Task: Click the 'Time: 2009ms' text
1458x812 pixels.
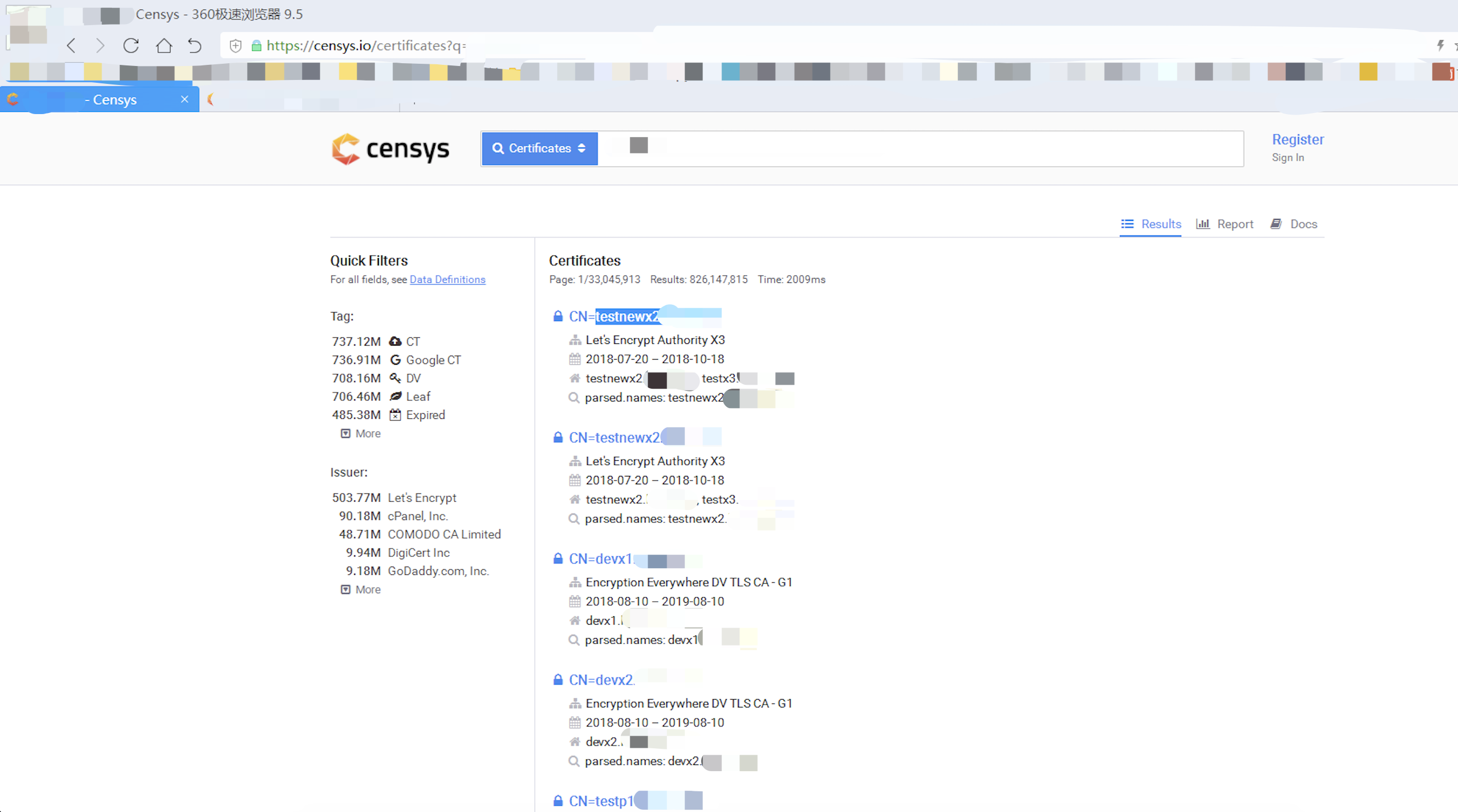Action: click(x=791, y=280)
